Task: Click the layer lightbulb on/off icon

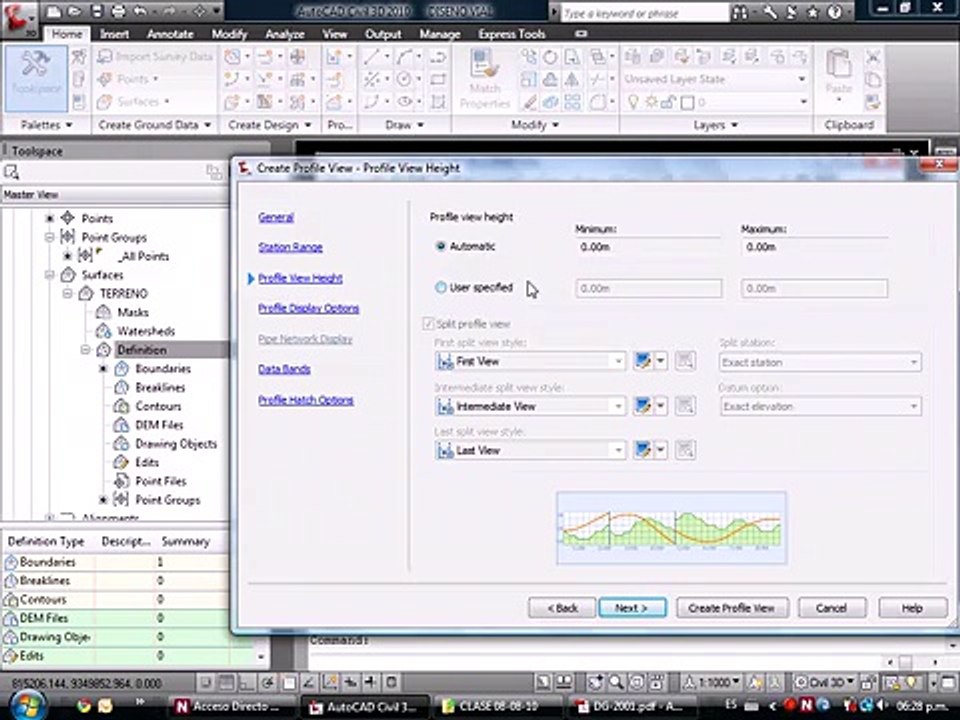Action: (x=633, y=102)
